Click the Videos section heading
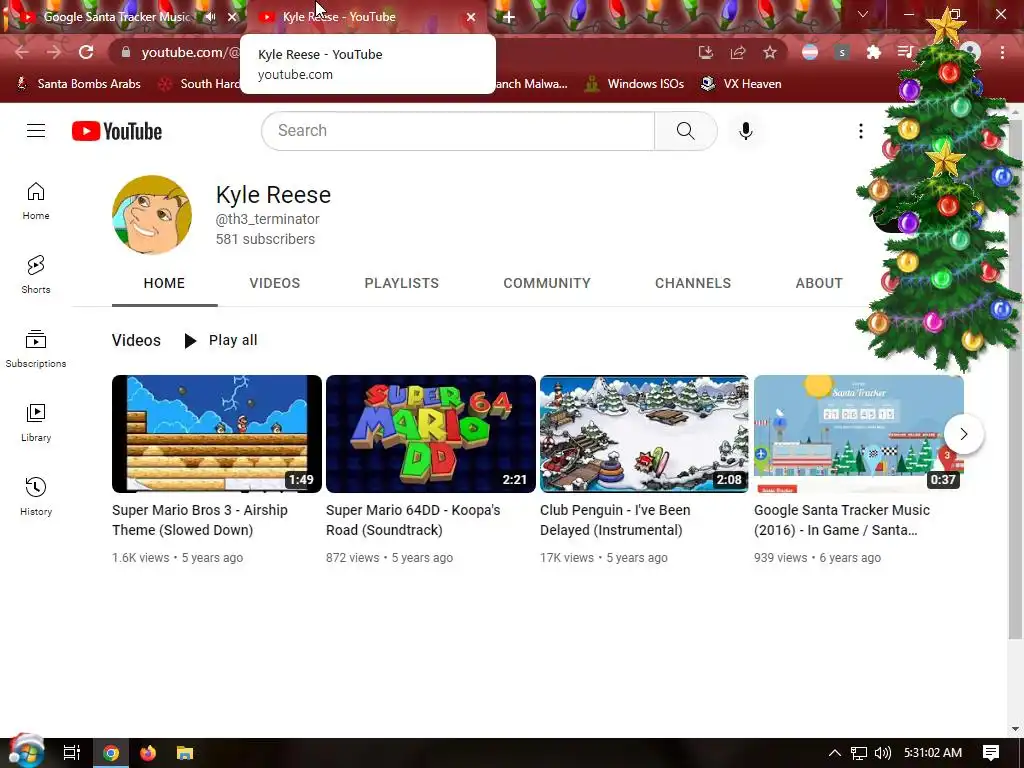Screen dimensions: 1024x768 click(136, 340)
